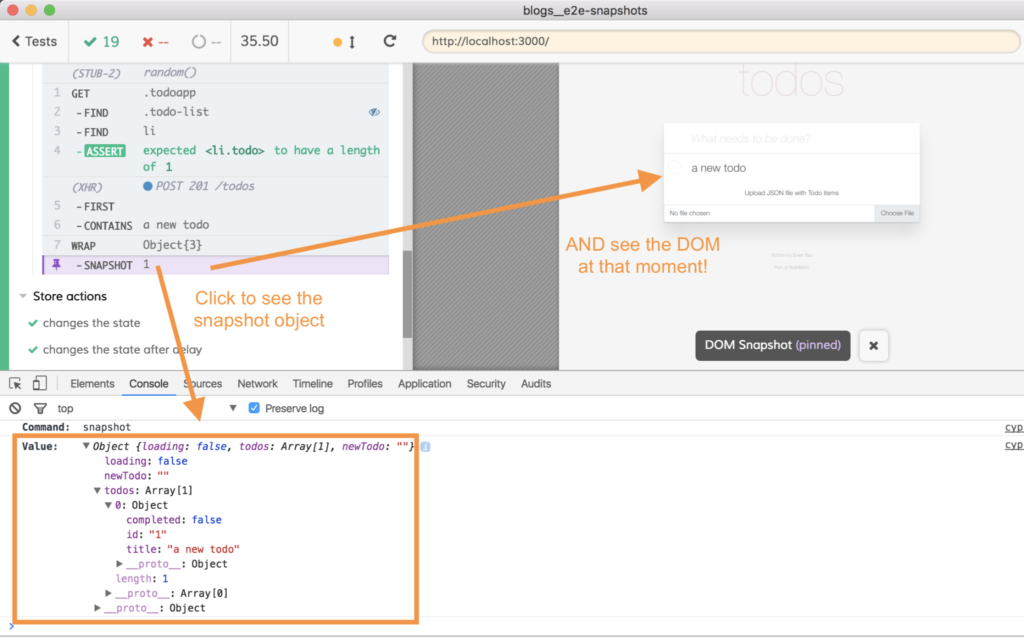Open the Elements tab

(x=92, y=383)
